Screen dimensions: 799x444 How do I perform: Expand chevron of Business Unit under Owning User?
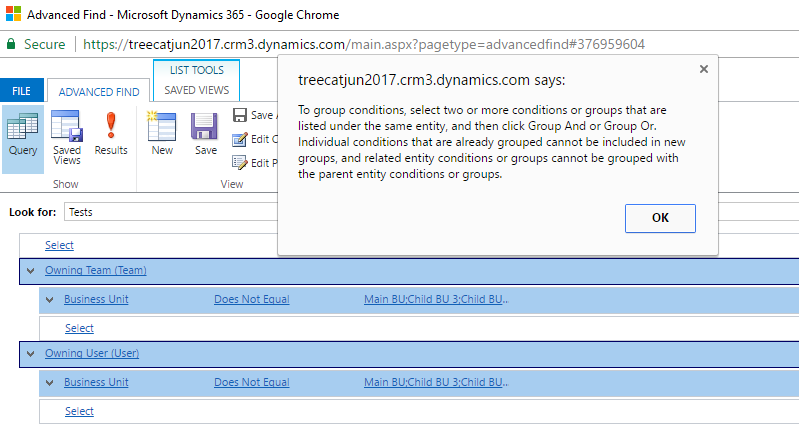tap(49, 383)
